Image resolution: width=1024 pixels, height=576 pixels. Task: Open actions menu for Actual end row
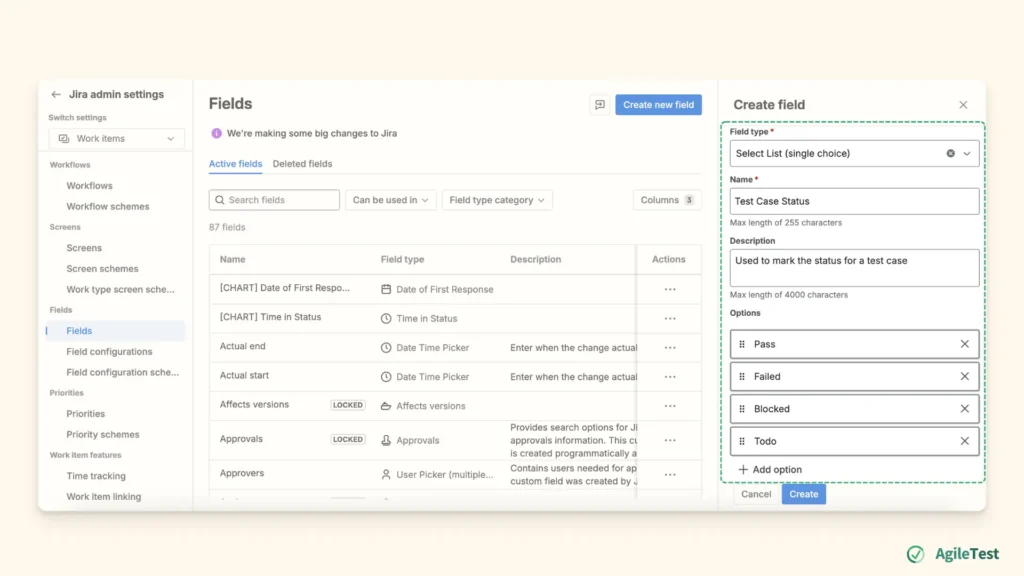click(670, 347)
